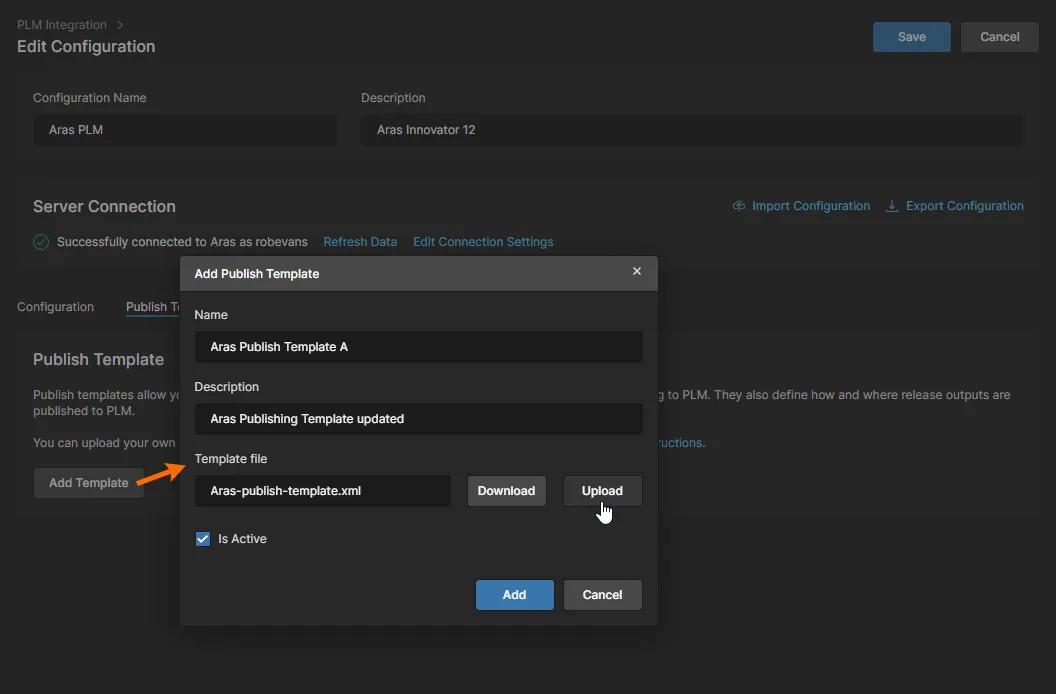Screen dimensions: 1056x694
Task: Click the Edit Configuration page title
Action: pos(86,46)
